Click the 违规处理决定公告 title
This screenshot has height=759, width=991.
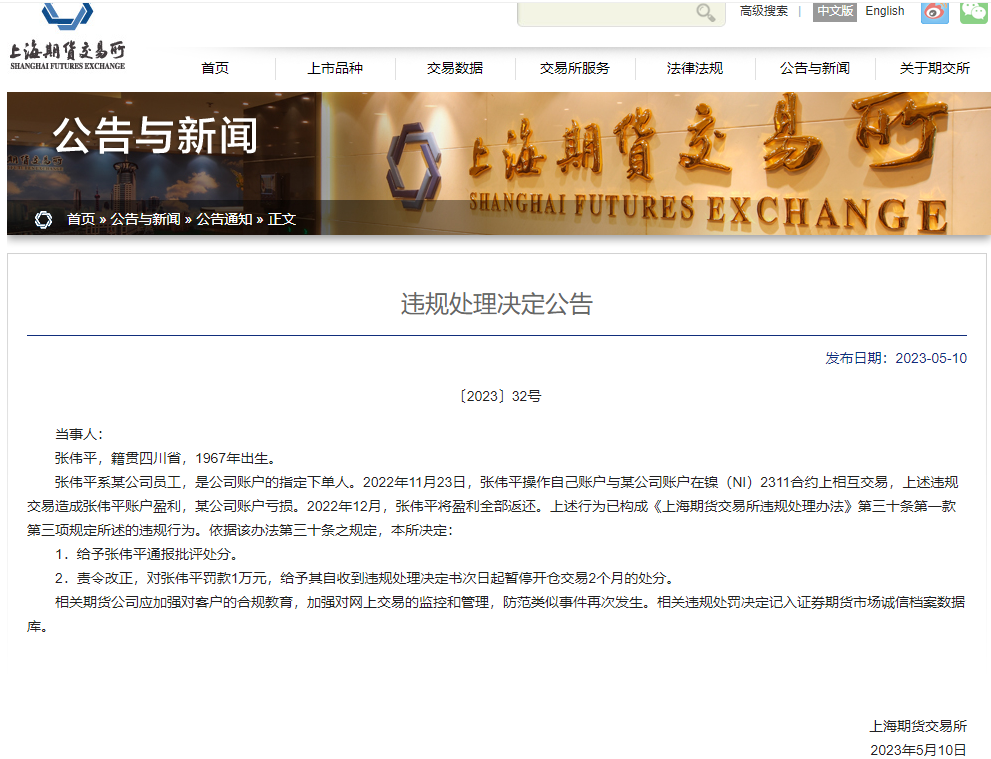(x=497, y=304)
